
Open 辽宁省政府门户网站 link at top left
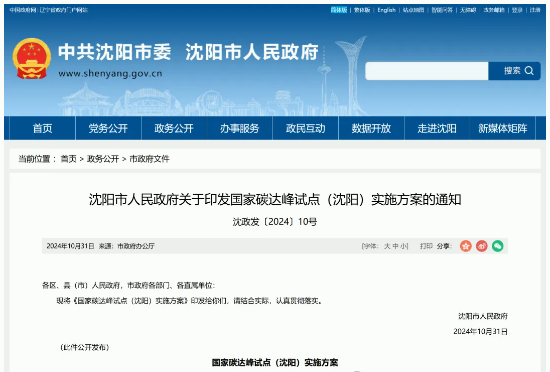coord(63,10)
